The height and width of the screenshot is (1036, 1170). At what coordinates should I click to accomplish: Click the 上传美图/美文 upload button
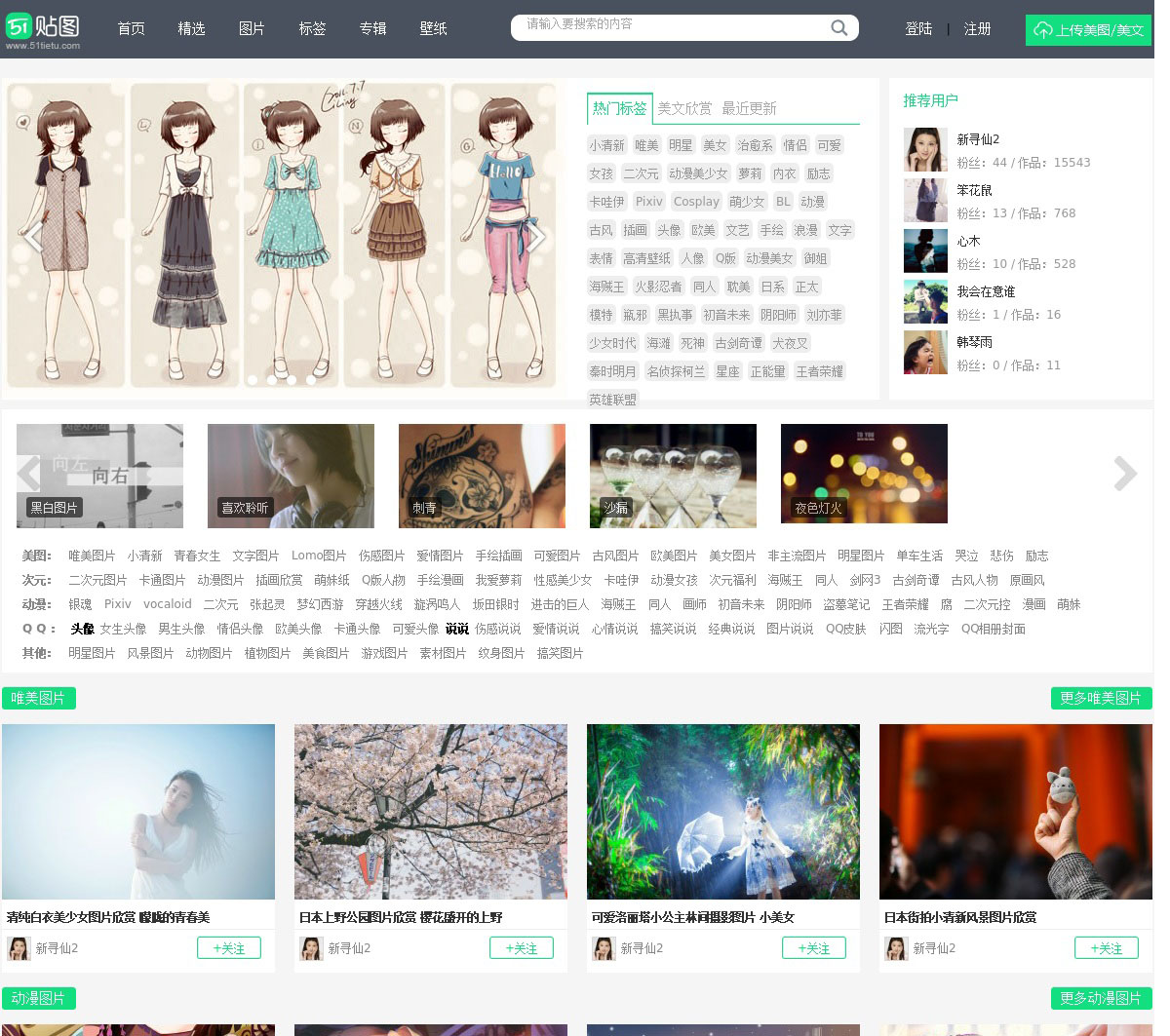[x=1088, y=30]
